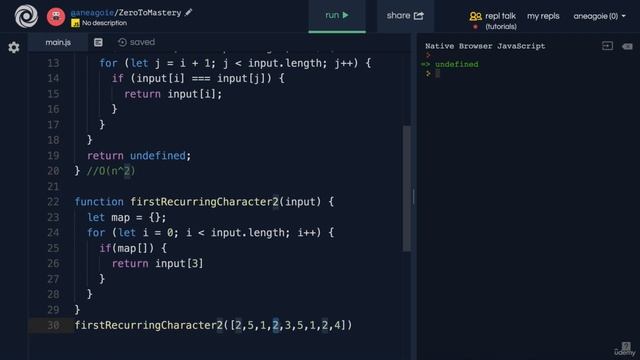The height and width of the screenshot is (360, 640).
Task: Clear the console with eraser icon
Action: pyautogui.click(x=627, y=47)
